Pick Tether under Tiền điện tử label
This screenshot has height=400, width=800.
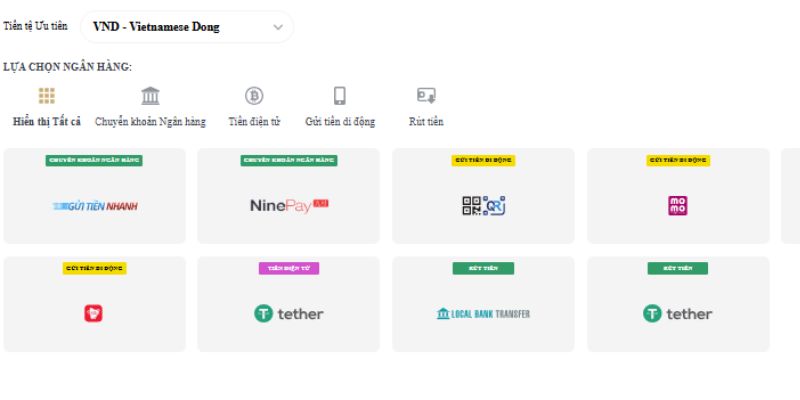288,304
